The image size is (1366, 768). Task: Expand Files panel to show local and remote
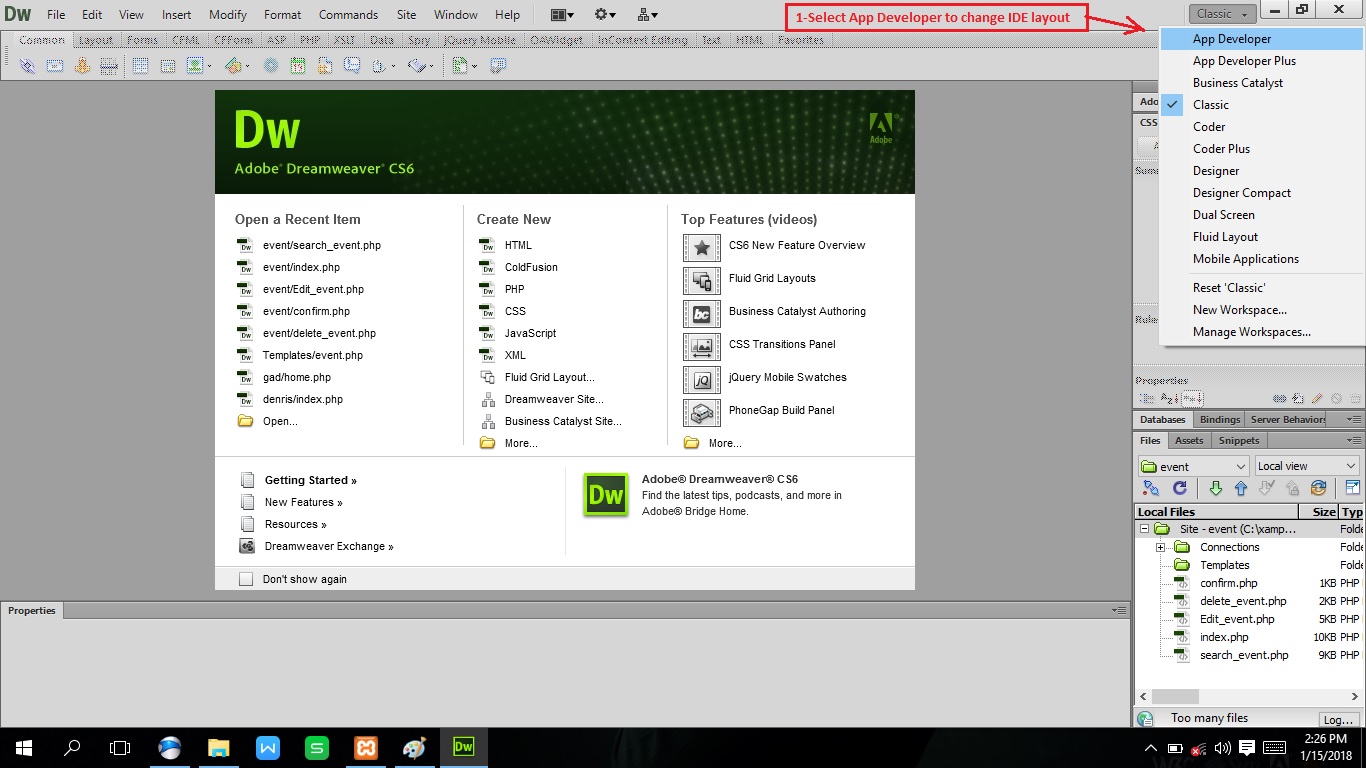tap(1353, 488)
